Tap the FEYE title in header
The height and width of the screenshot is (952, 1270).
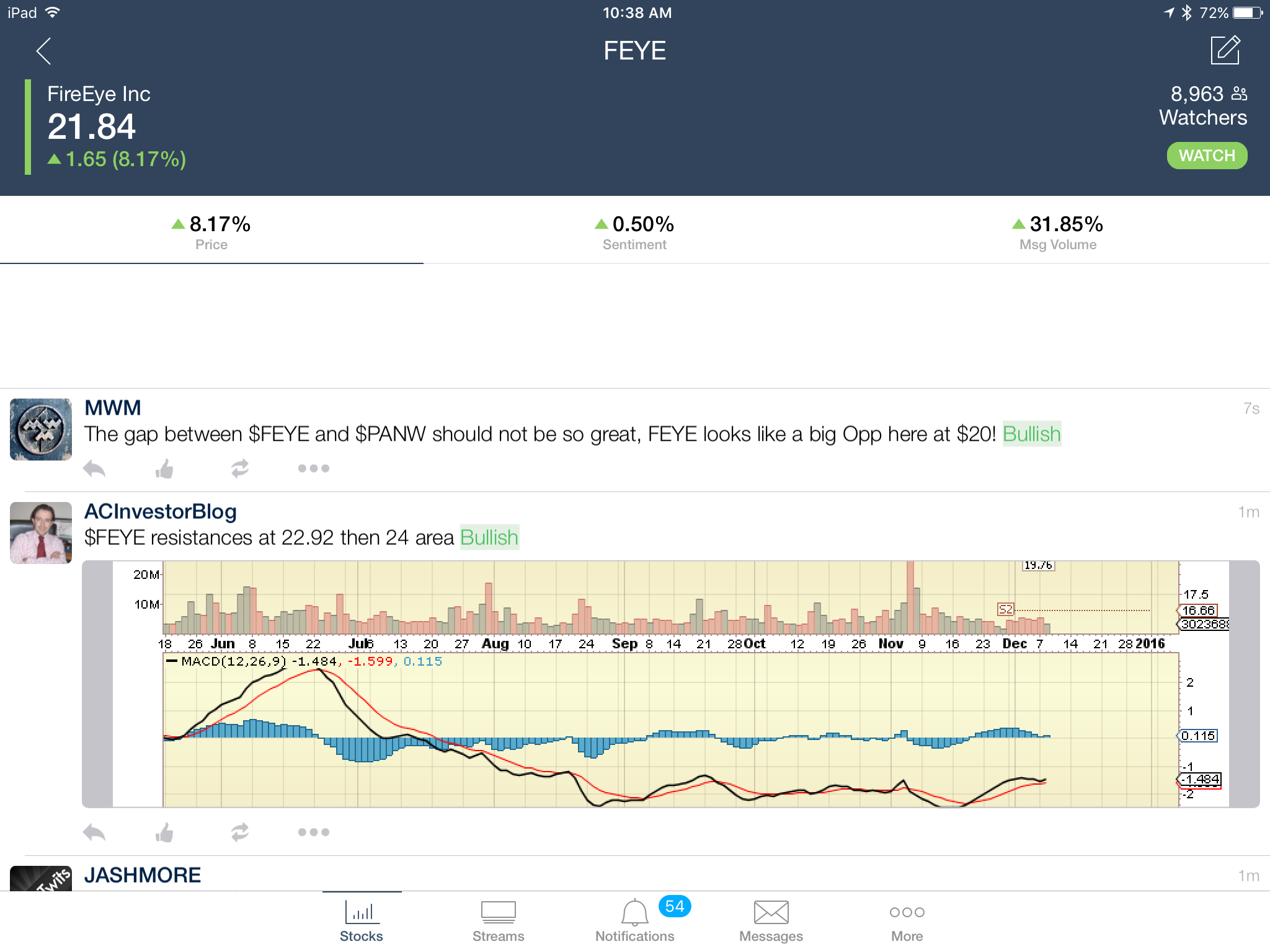(x=635, y=51)
